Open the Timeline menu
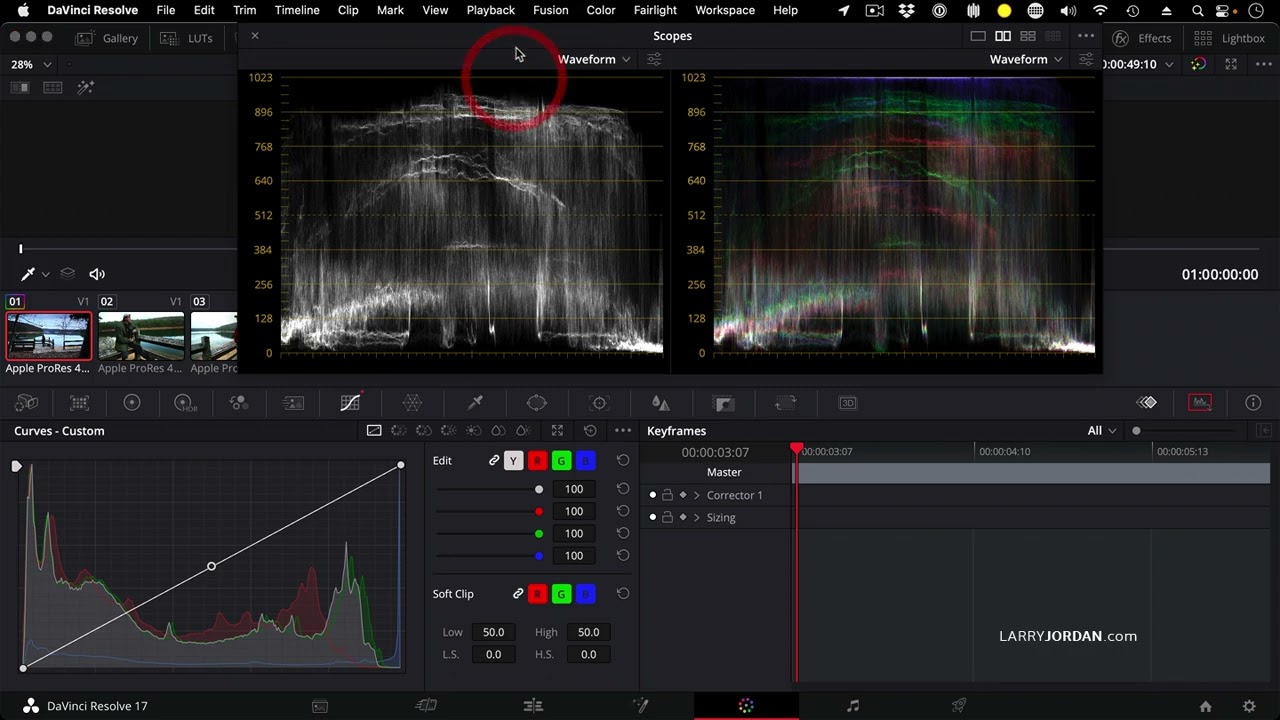 [x=297, y=10]
